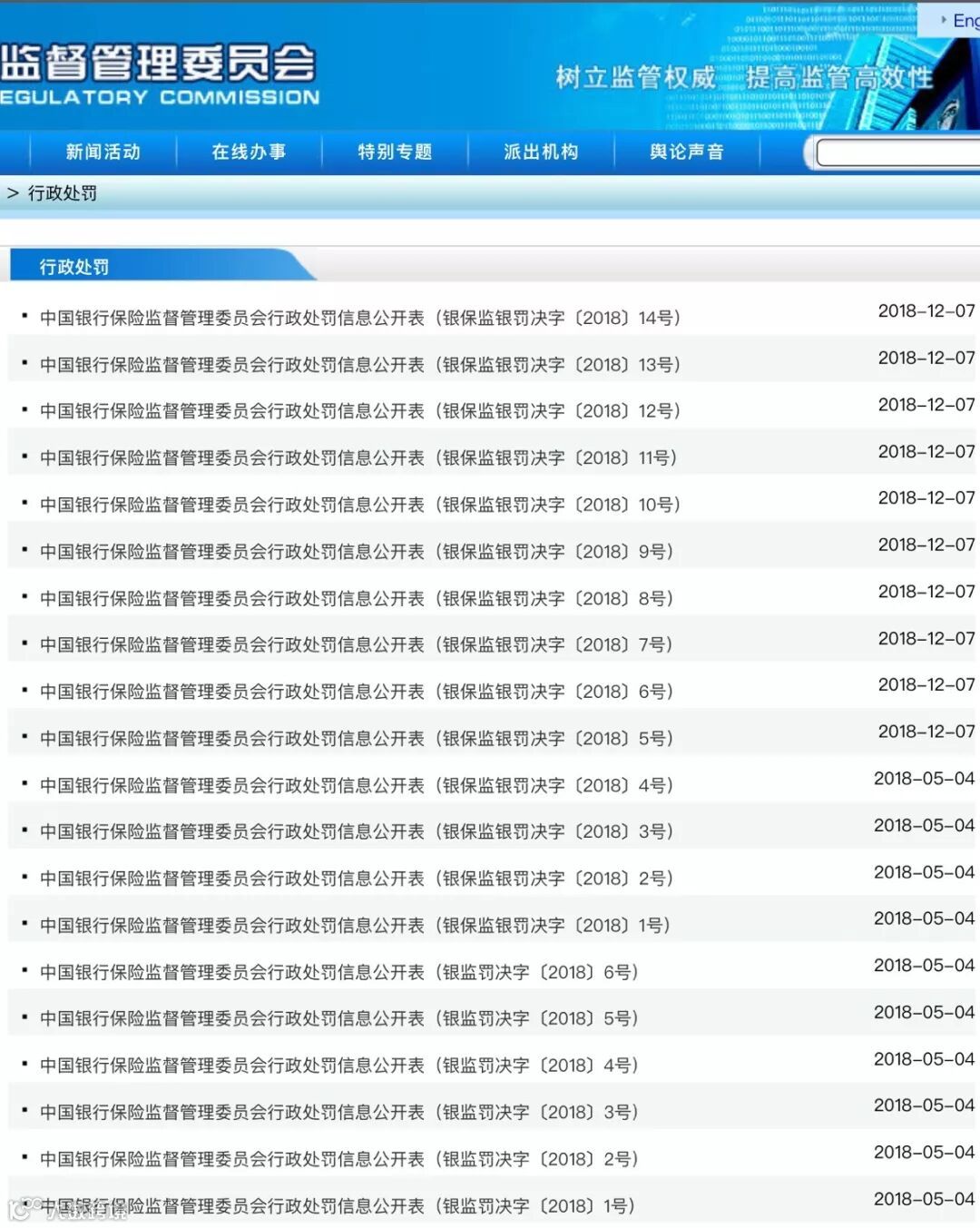Open the 在线办事 menu item

249,152
